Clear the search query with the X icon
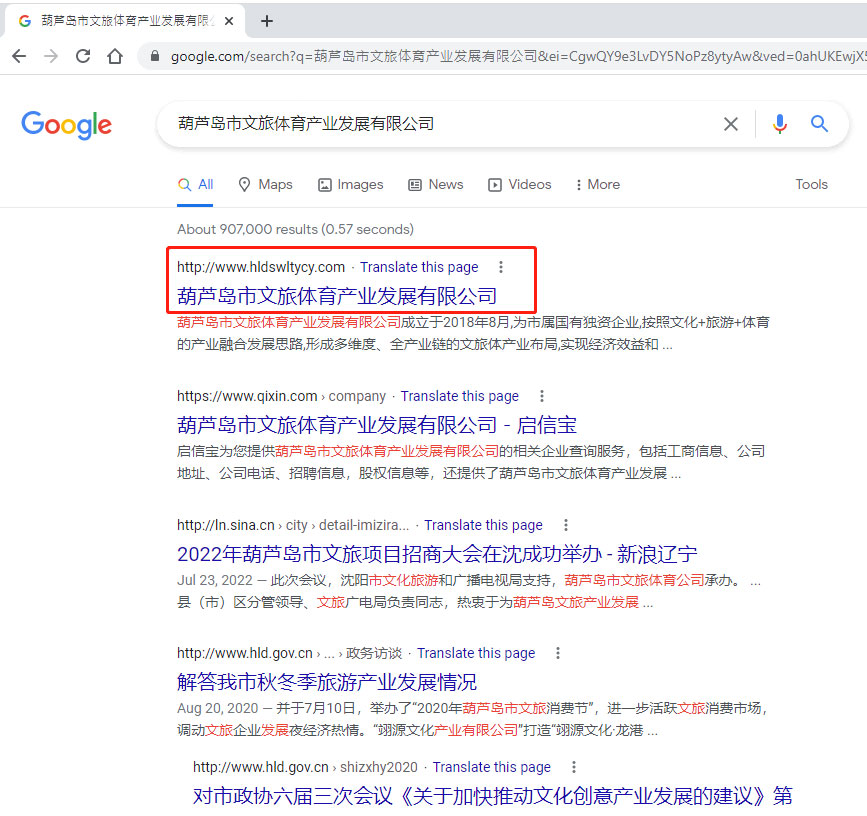This screenshot has width=867, height=816. (731, 123)
